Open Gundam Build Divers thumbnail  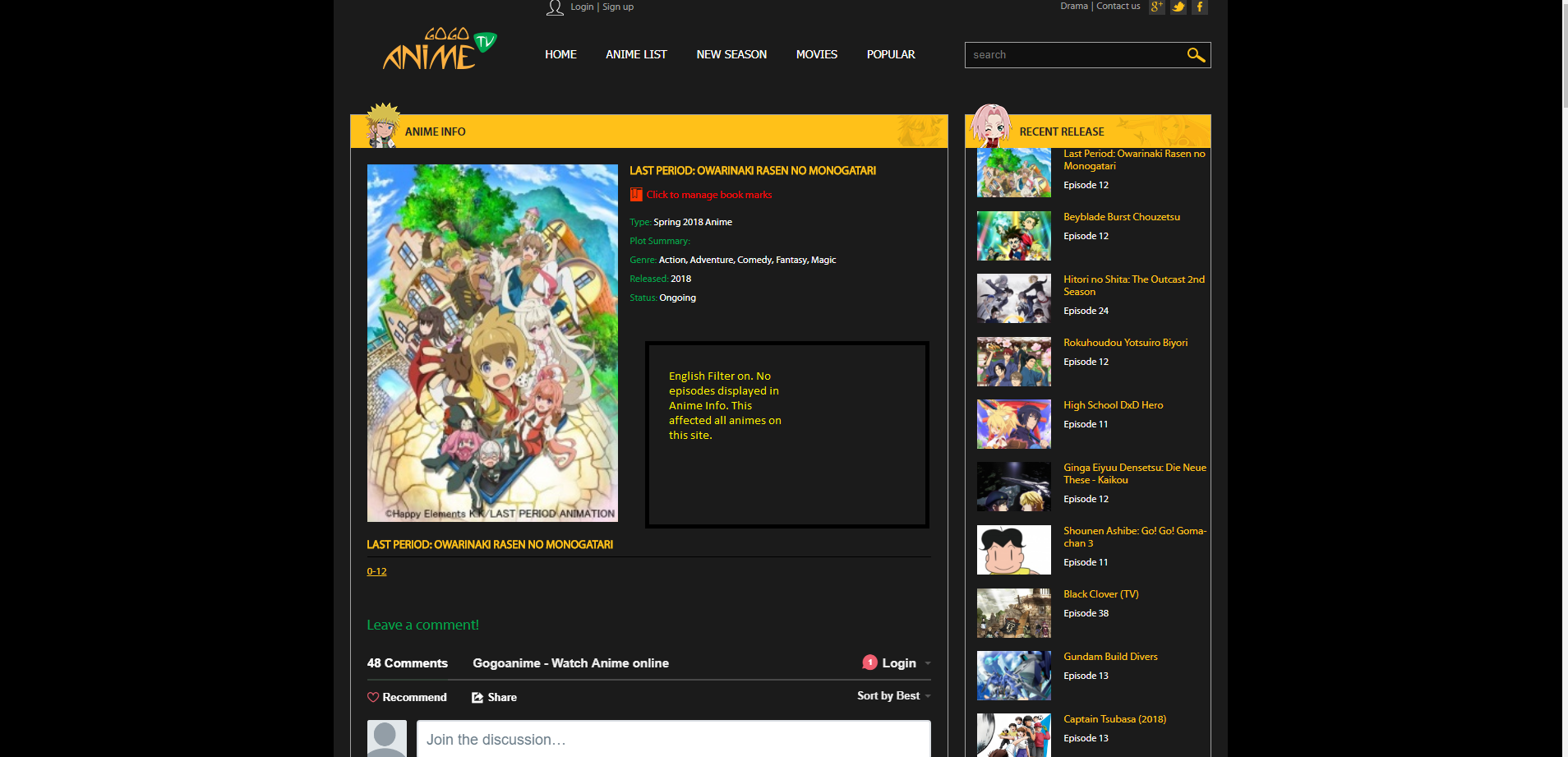tap(1014, 676)
